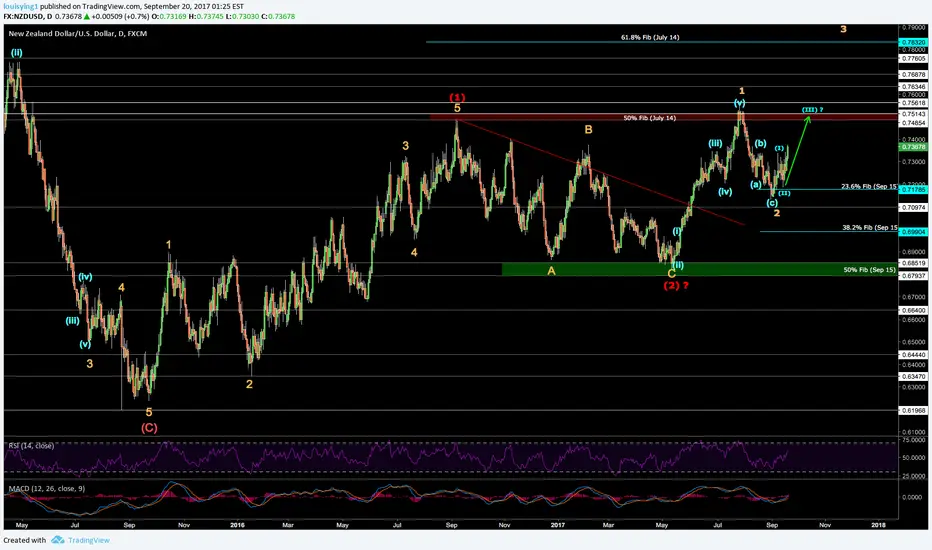Click the current price tag 0.73678 on axis
The width and height of the screenshot is (932, 550).
pos(914,146)
